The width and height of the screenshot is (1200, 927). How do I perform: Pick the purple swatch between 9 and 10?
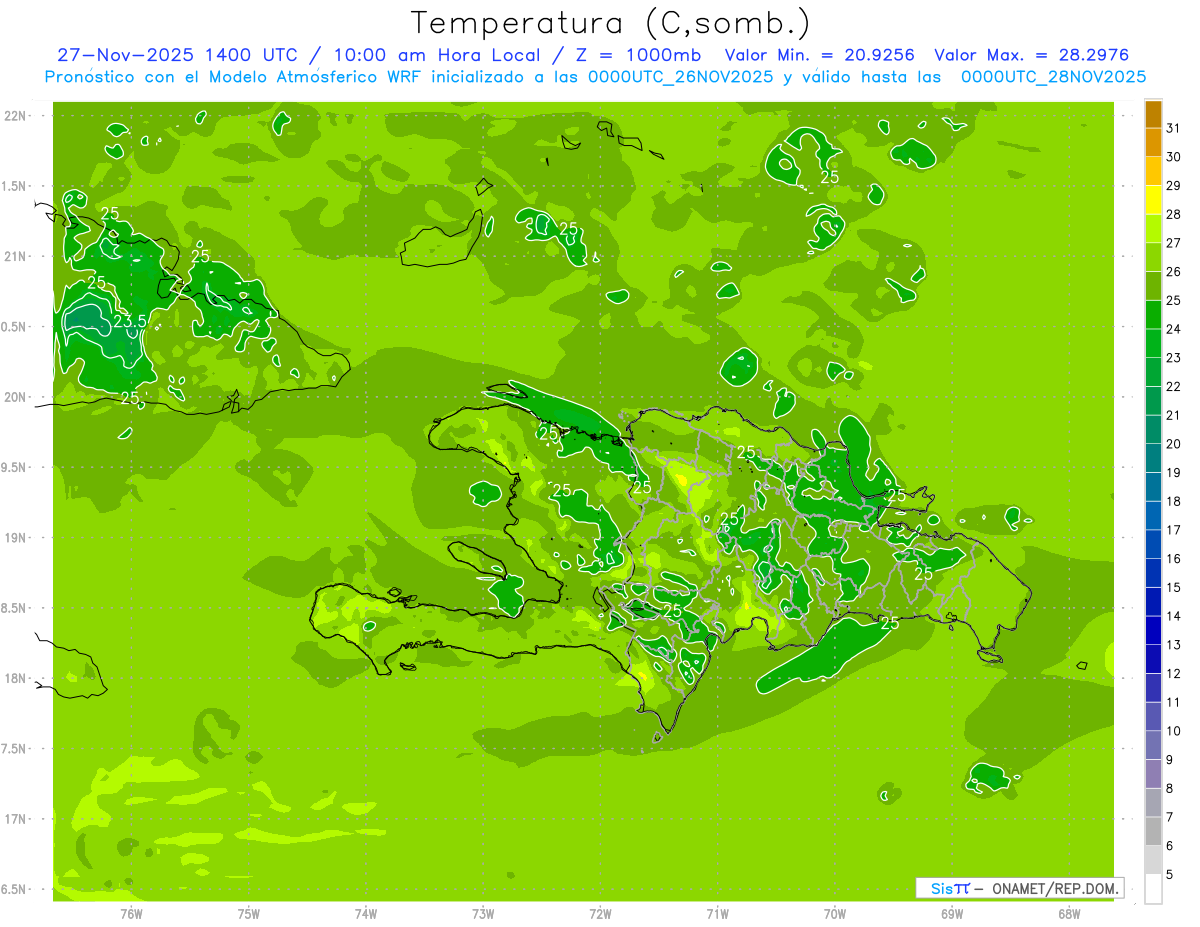pos(1153,745)
